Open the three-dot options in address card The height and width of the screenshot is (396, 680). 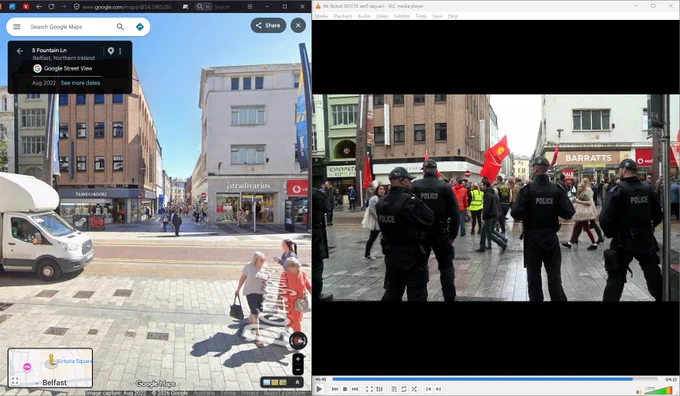tap(120, 51)
